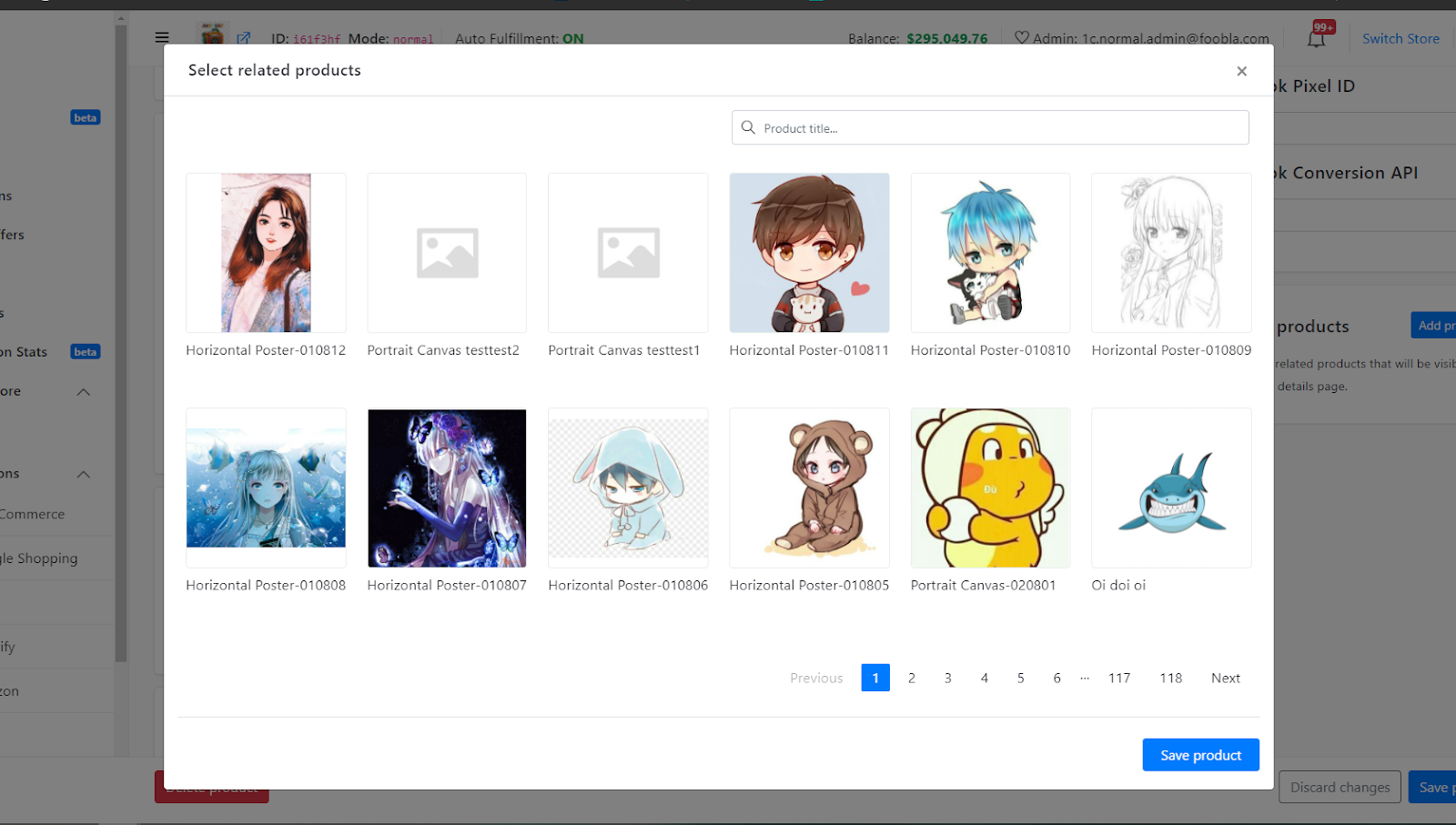Select the Oi doi oi shark thumbnail
Viewport: 1456px width, 825px height.
tap(1171, 488)
